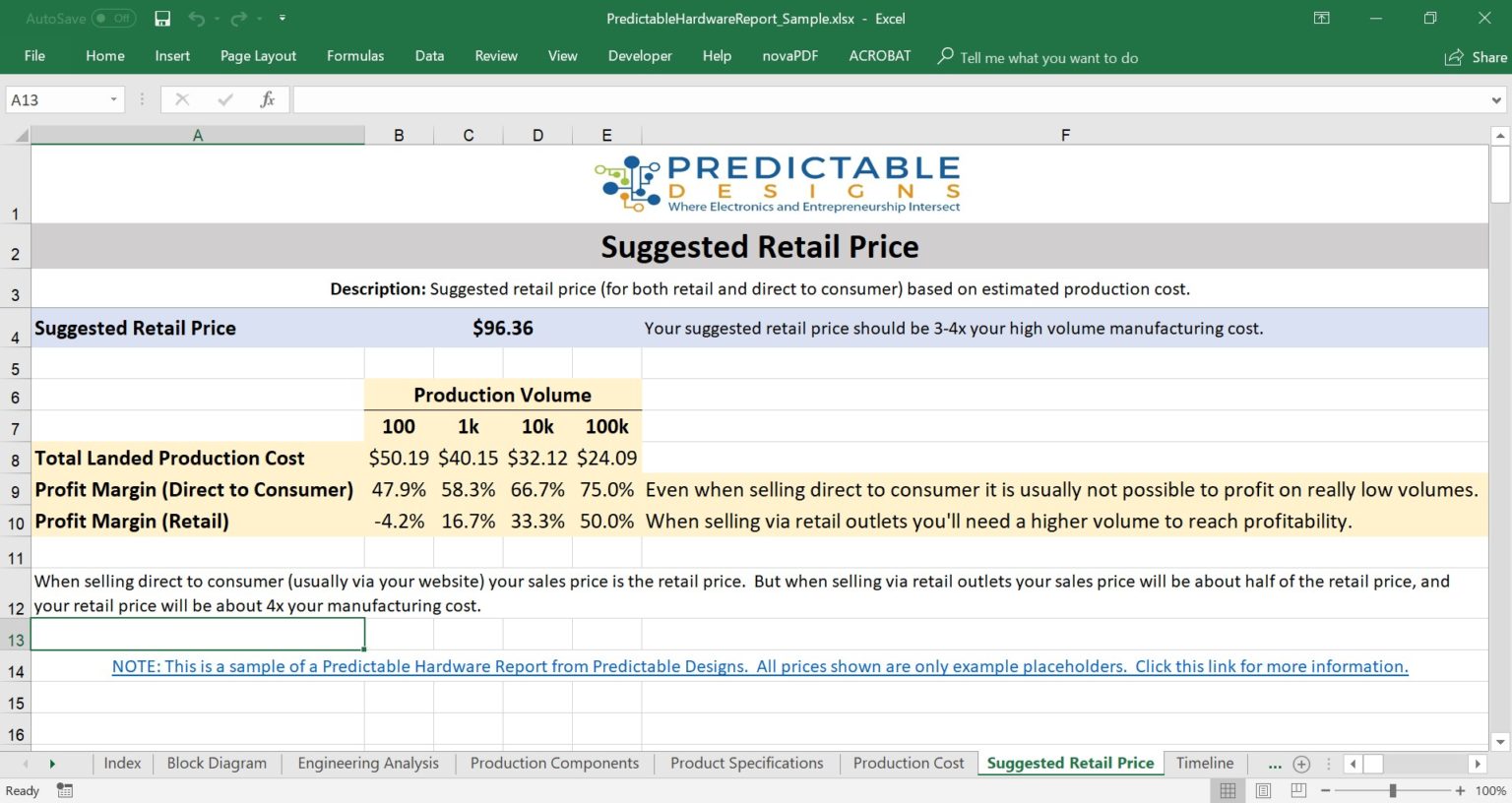Click the formula bar Enter checkmark
Viewport: 1512px width, 803px height.
[224, 98]
